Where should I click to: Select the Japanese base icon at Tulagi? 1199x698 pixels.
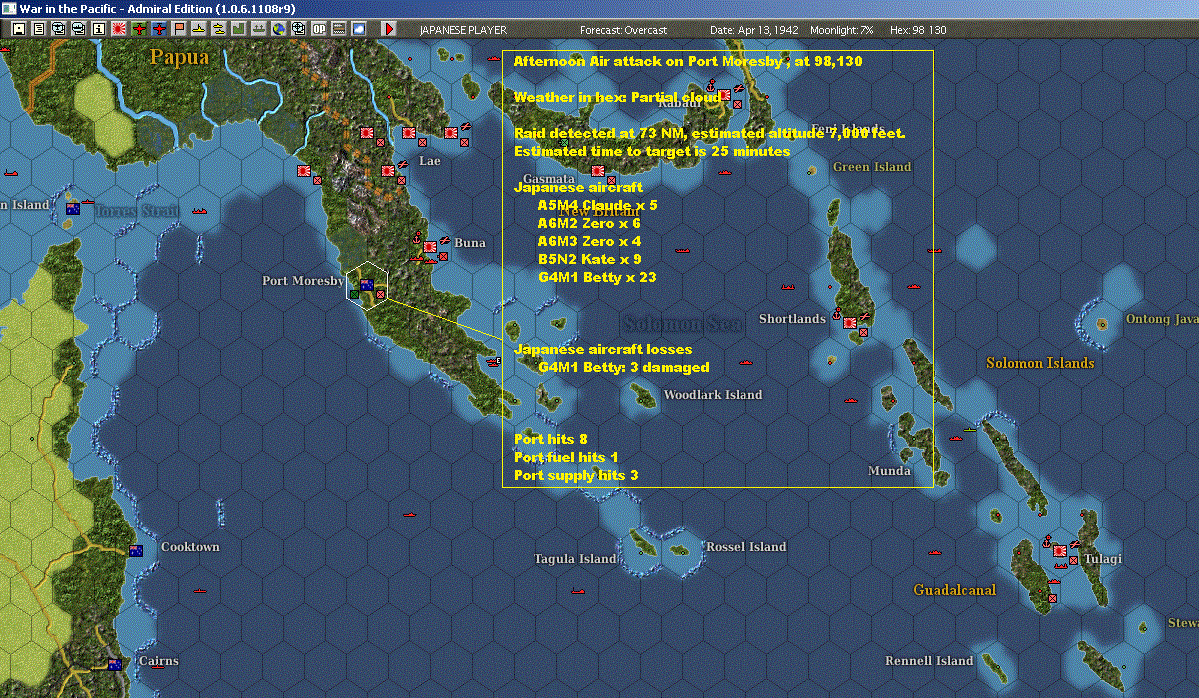click(x=1060, y=551)
